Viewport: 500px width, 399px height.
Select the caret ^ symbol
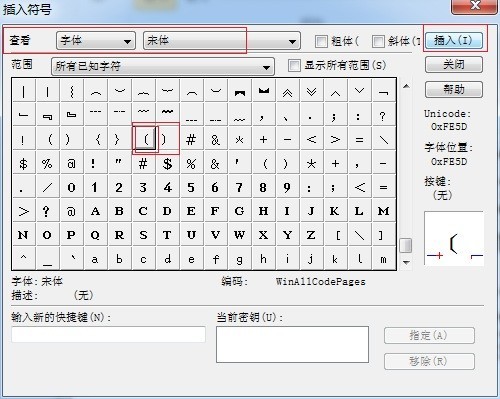pyautogui.click(x=23, y=259)
